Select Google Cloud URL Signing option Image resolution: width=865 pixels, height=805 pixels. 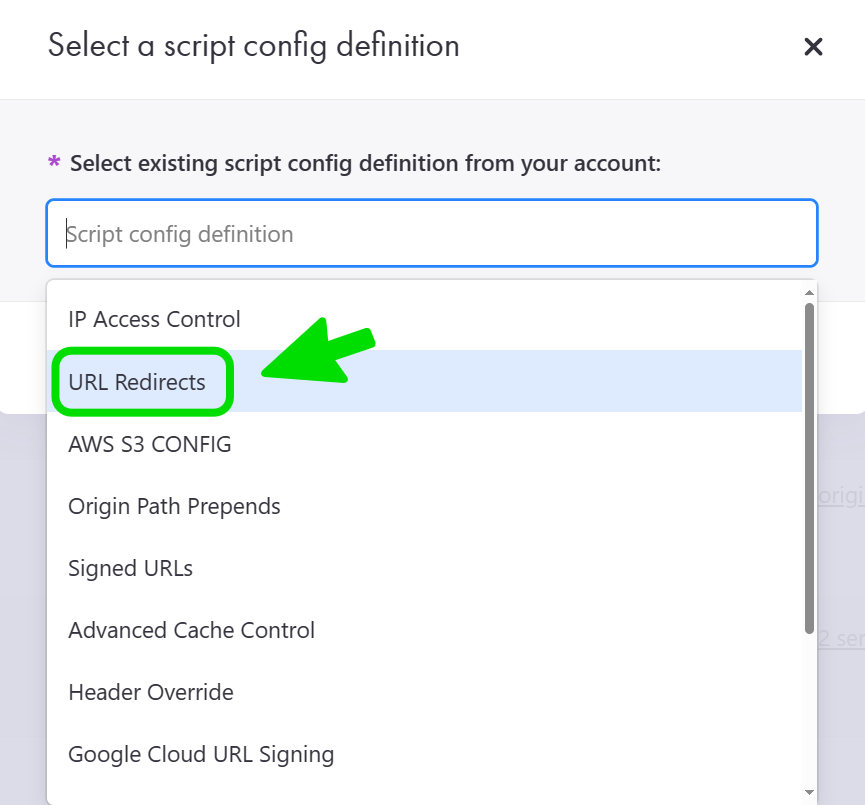(x=200, y=754)
